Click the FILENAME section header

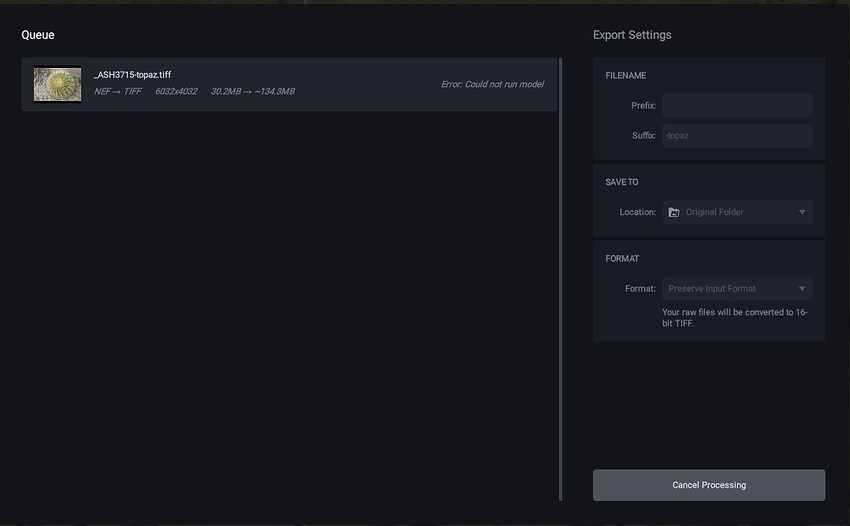tap(625, 76)
